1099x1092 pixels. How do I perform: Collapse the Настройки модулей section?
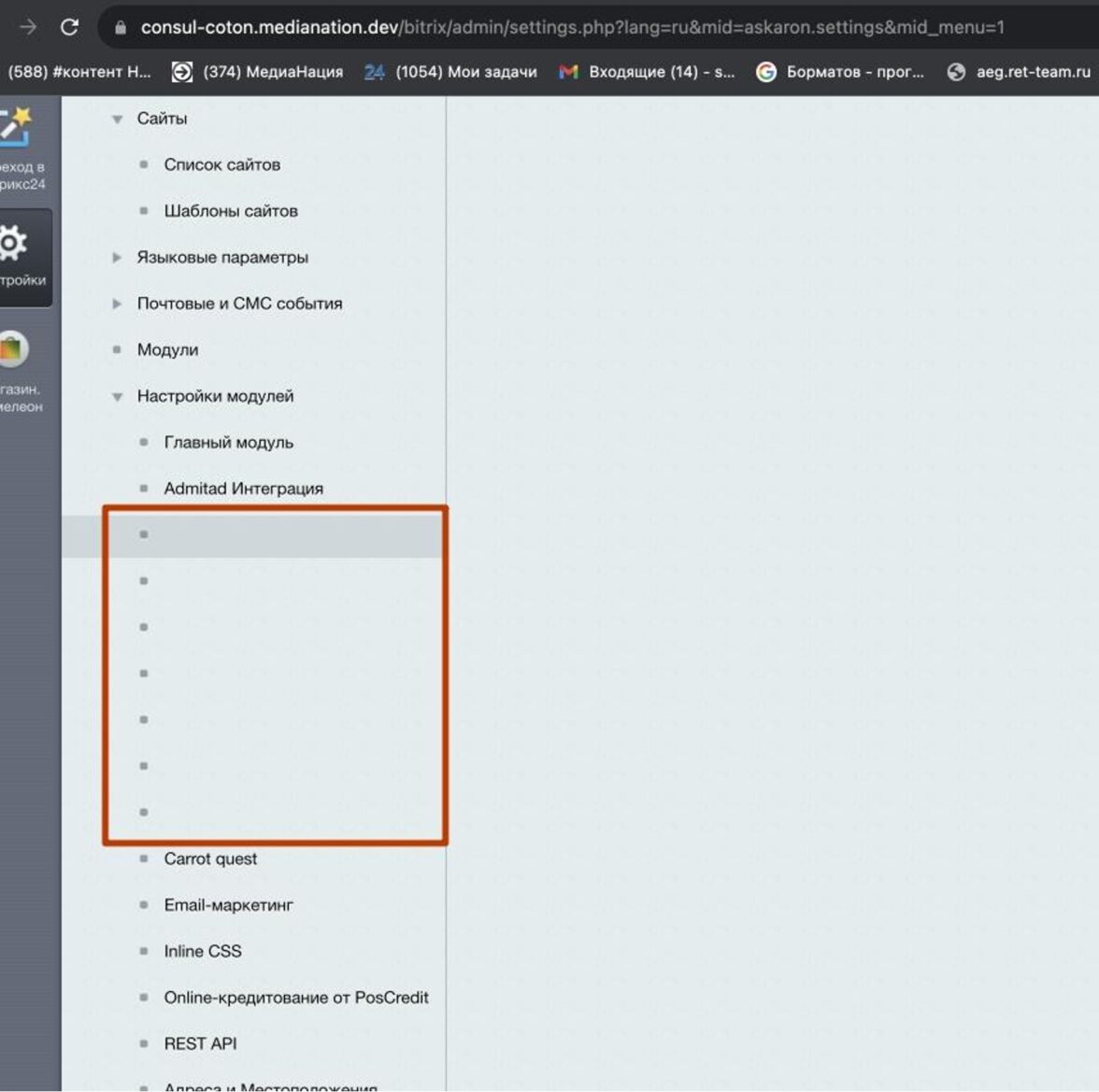[117, 397]
